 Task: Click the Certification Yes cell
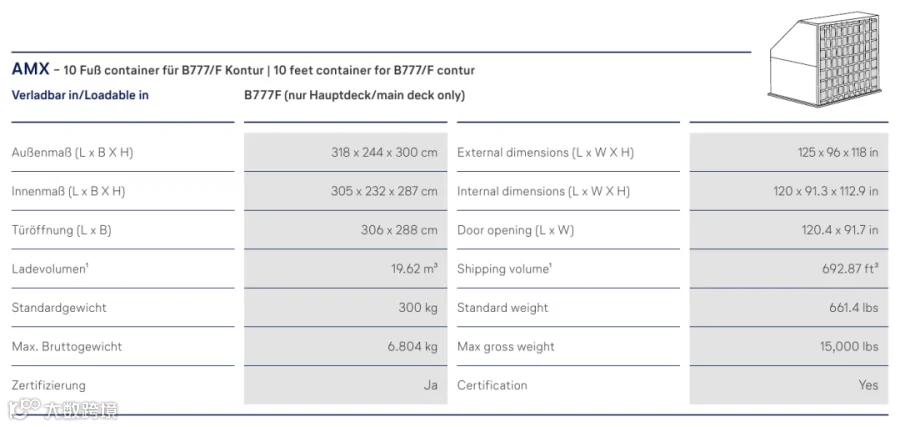pos(789,385)
